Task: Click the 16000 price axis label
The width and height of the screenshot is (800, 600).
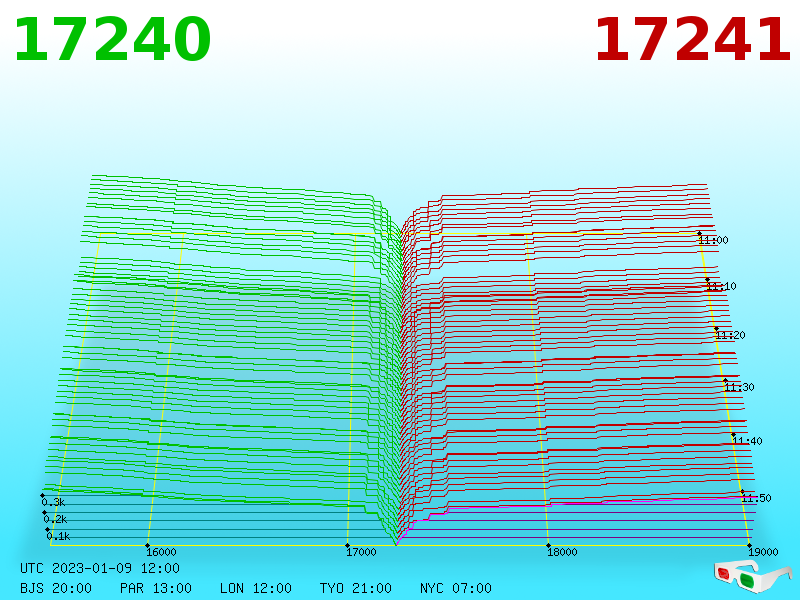Action: 161,552
